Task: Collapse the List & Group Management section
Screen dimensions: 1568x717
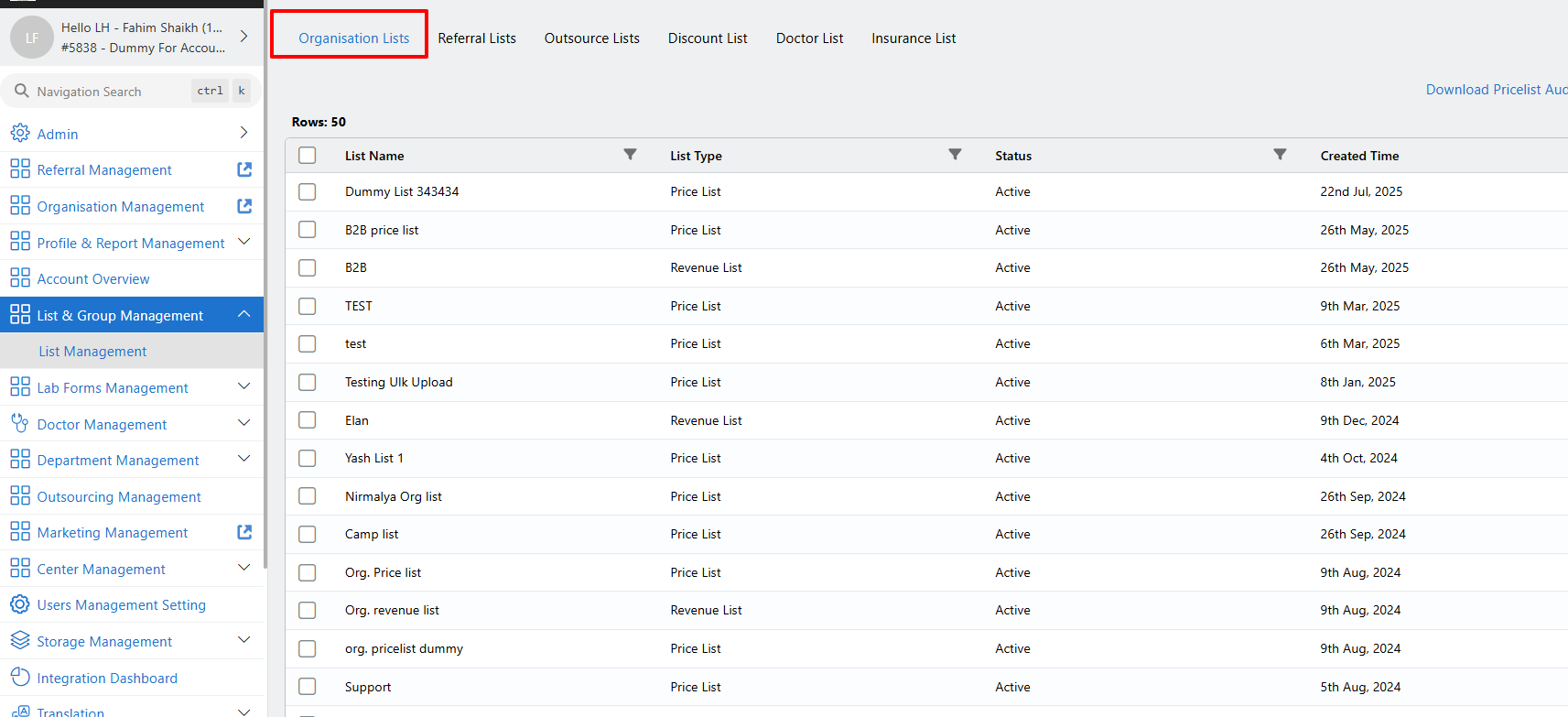Action: [x=243, y=315]
